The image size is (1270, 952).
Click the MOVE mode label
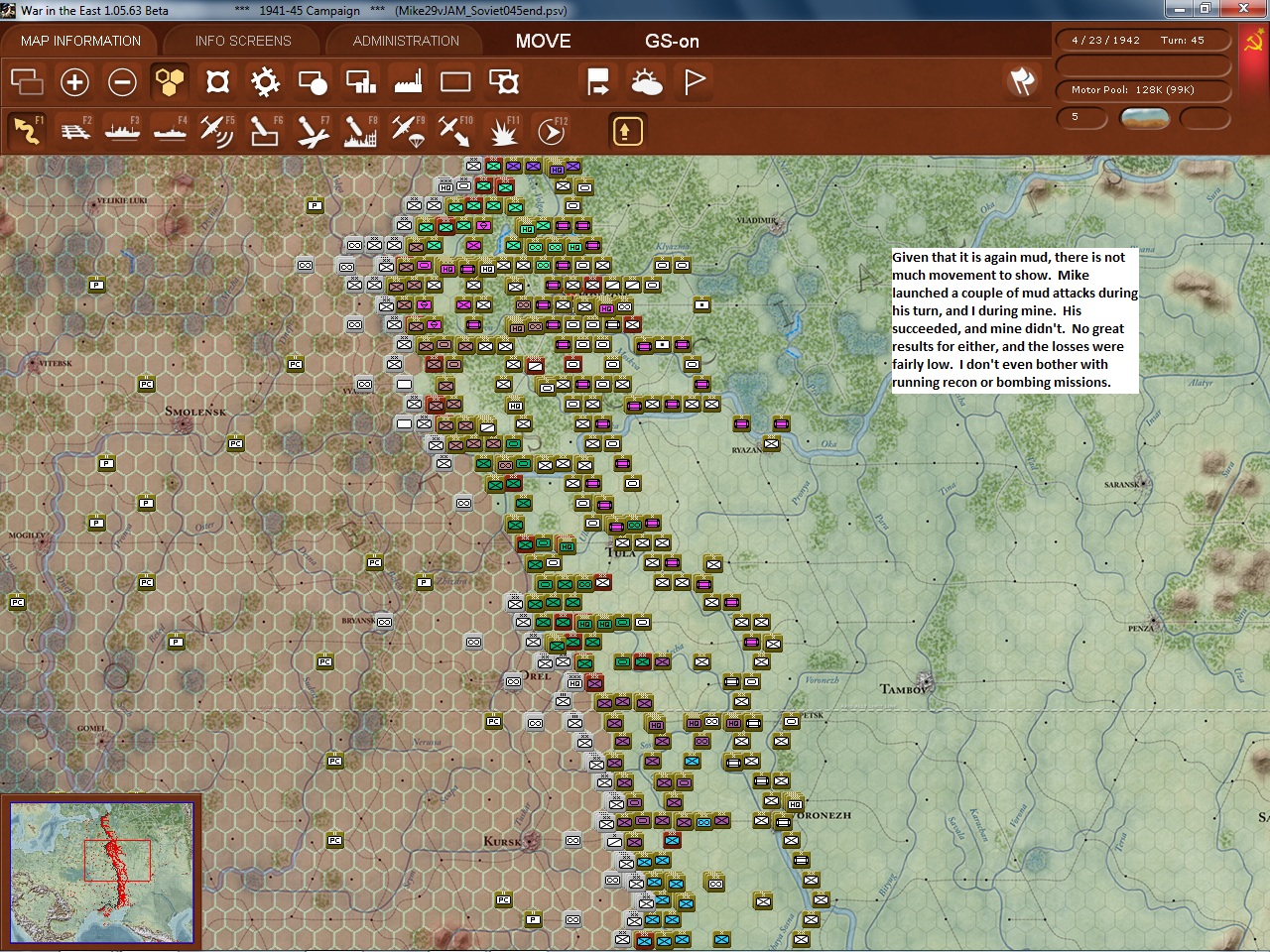click(x=543, y=41)
